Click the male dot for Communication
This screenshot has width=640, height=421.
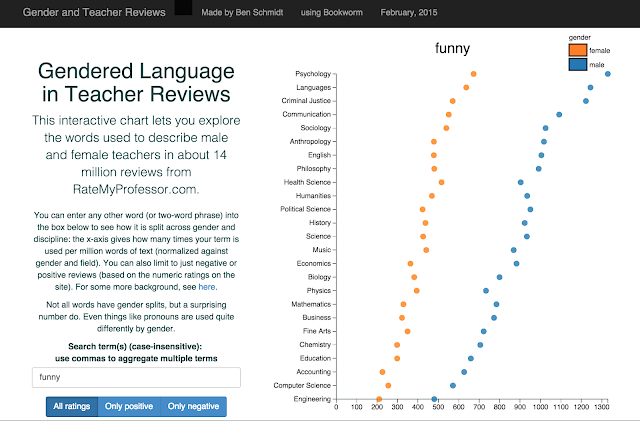pos(559,114)
